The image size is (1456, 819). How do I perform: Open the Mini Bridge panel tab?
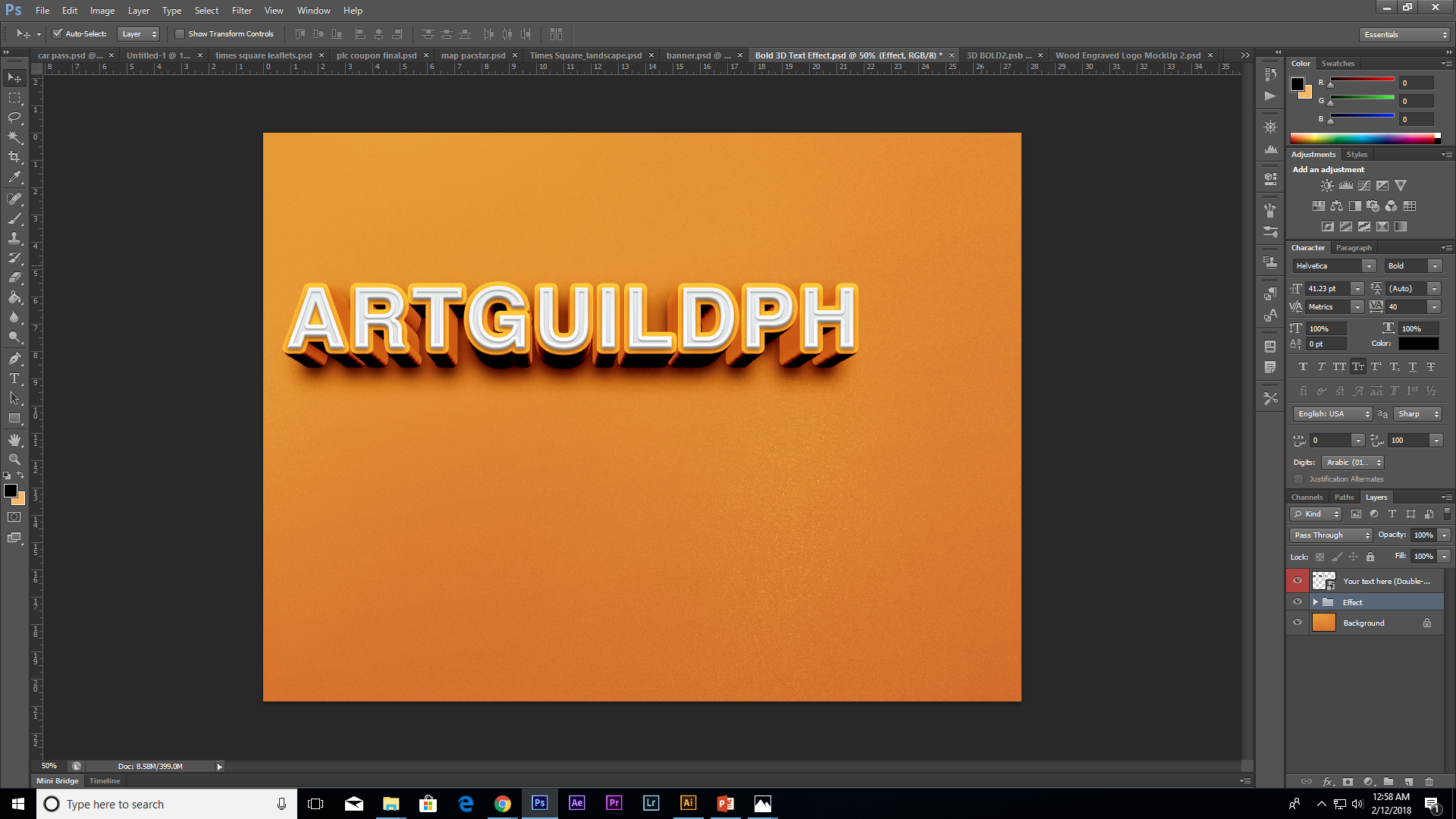[58, 781]
